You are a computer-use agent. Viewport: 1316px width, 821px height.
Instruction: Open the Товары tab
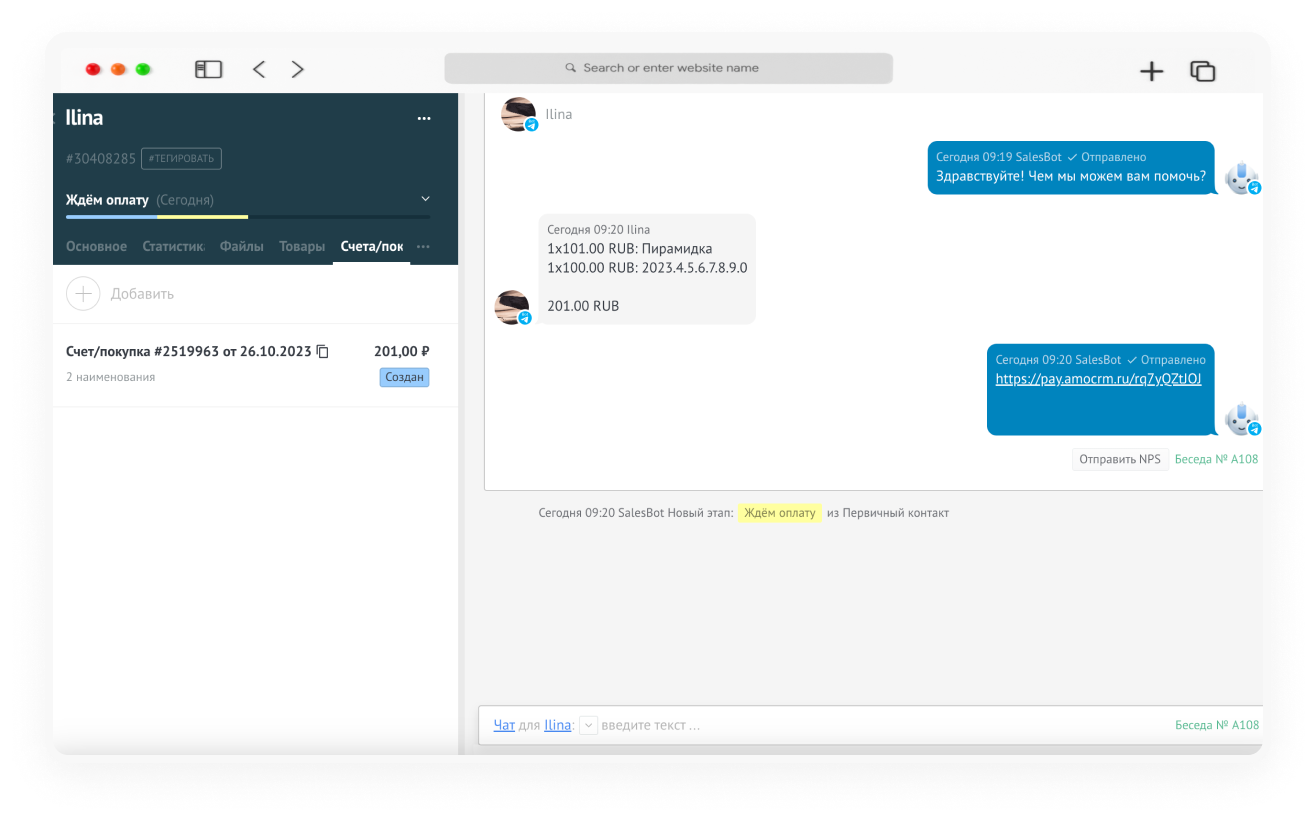302,246
